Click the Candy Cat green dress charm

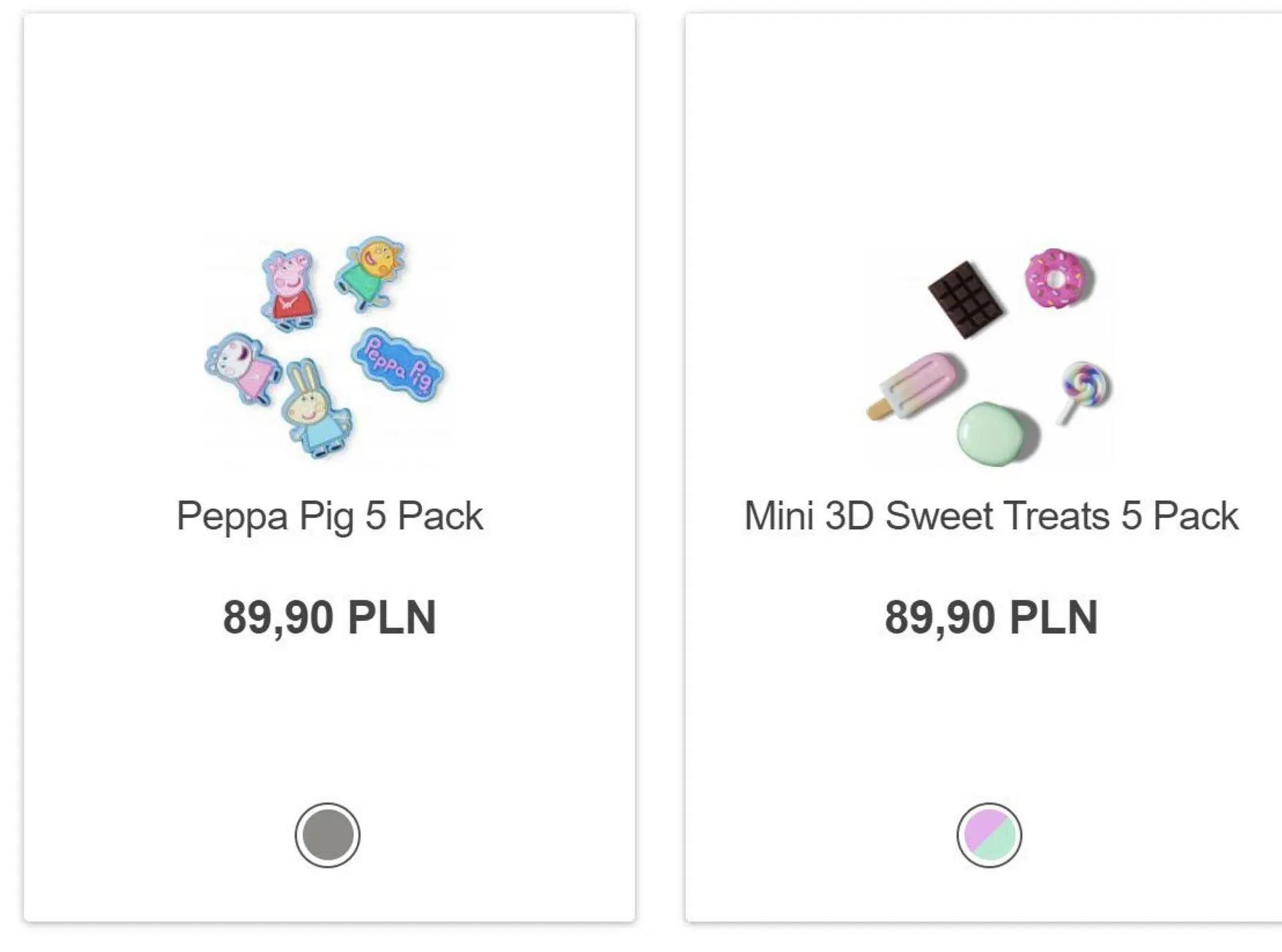[x=371, y=272]
